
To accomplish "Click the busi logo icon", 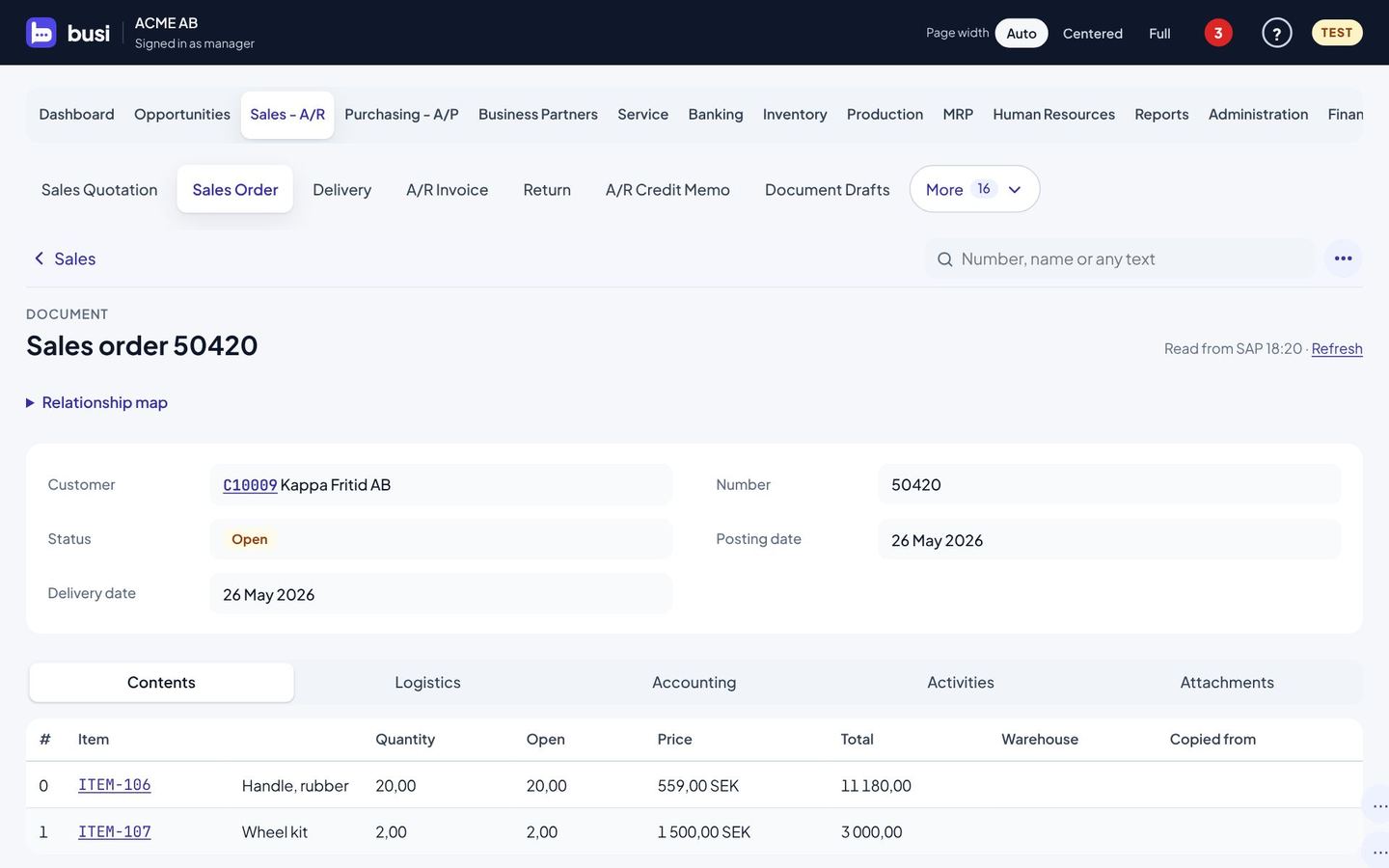I will (x=41, y=33).
